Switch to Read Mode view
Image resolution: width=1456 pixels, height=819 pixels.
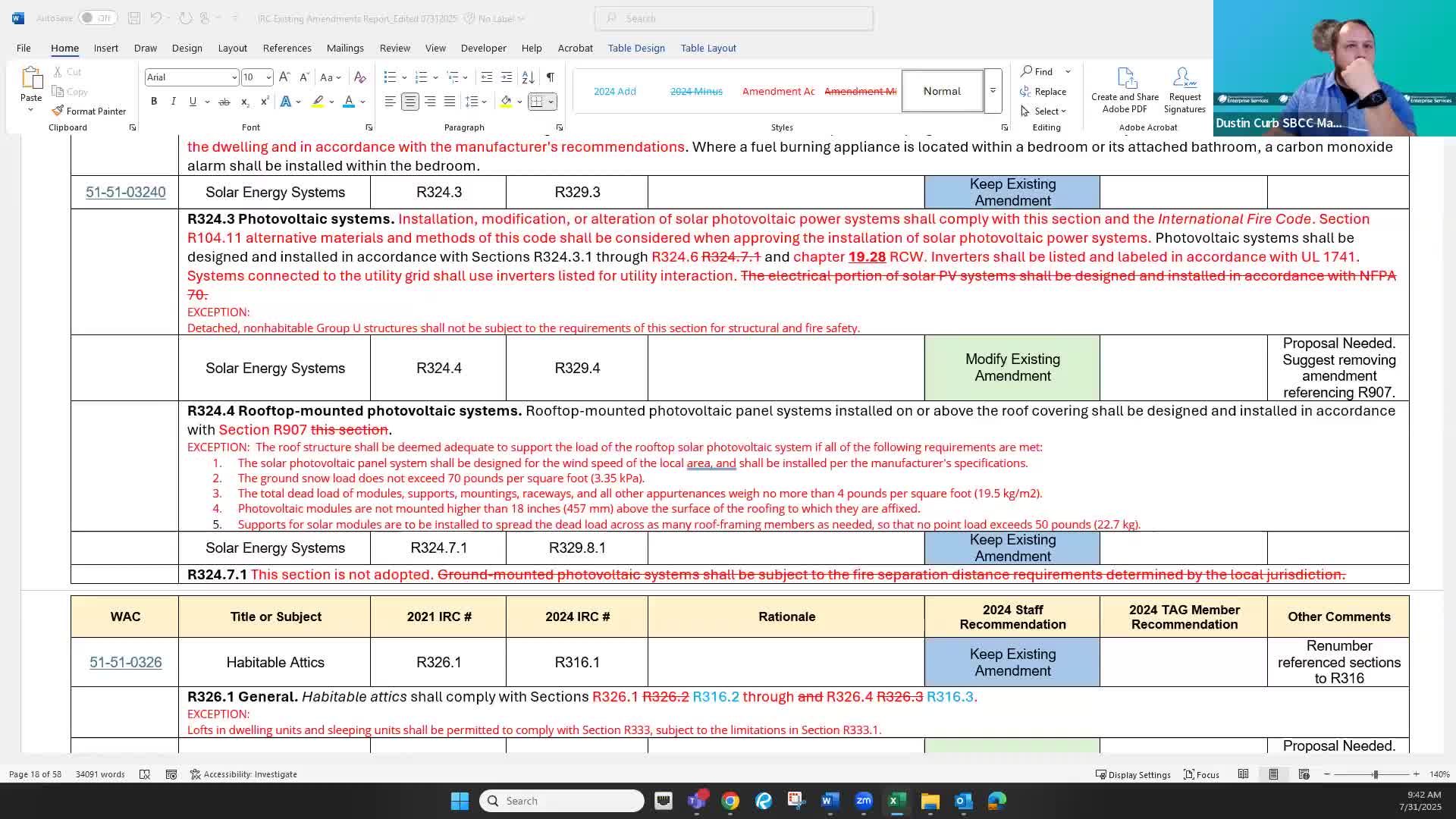1243,774
